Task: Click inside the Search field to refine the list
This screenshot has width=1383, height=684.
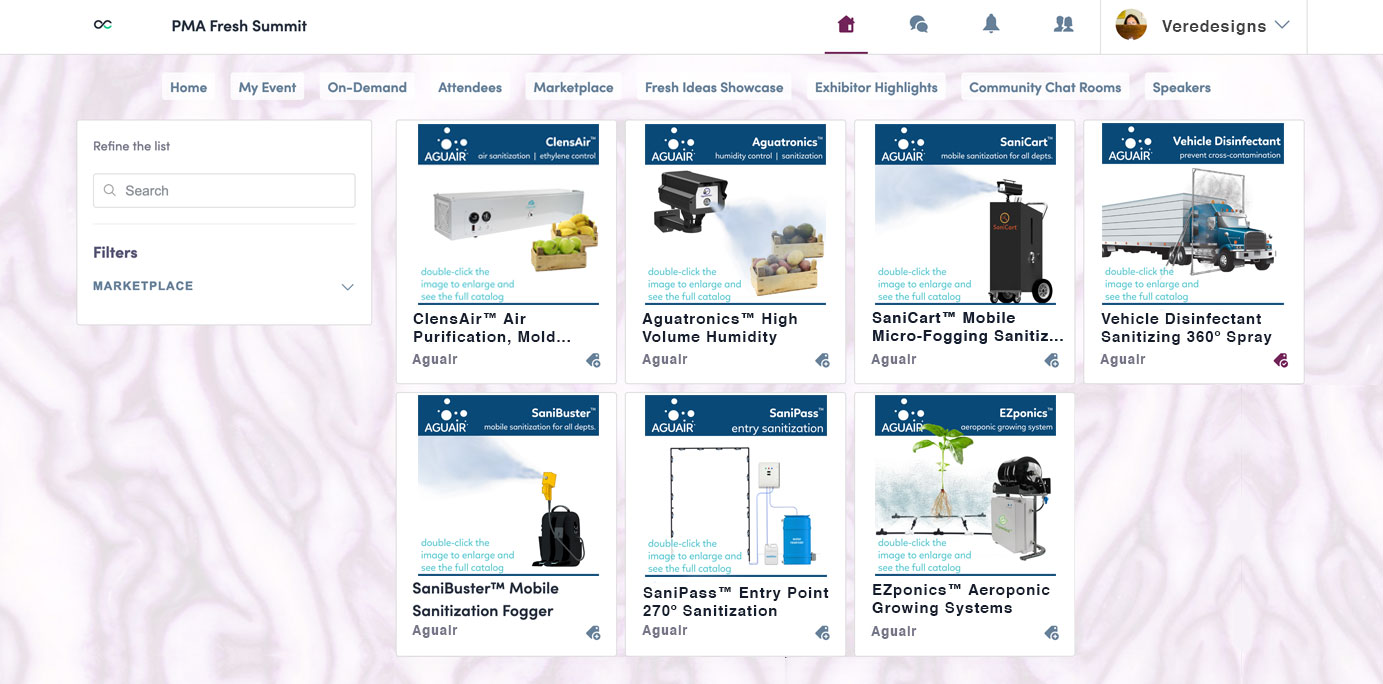Action: click(224, 190)
